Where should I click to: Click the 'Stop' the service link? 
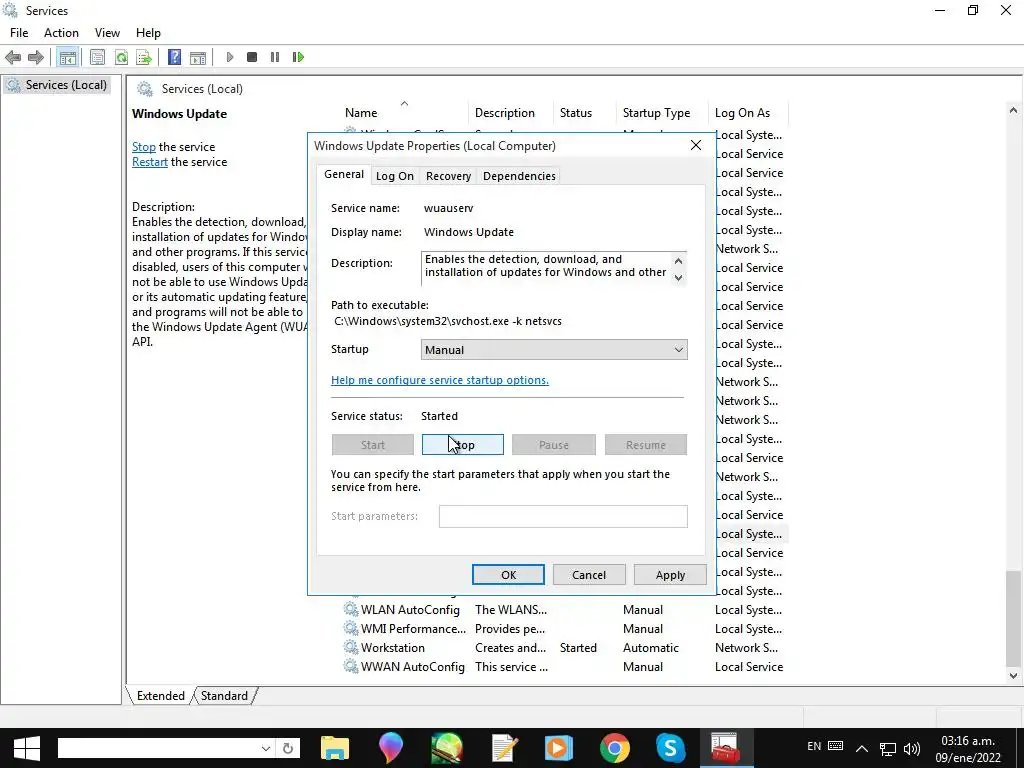[x=144, y=147]
